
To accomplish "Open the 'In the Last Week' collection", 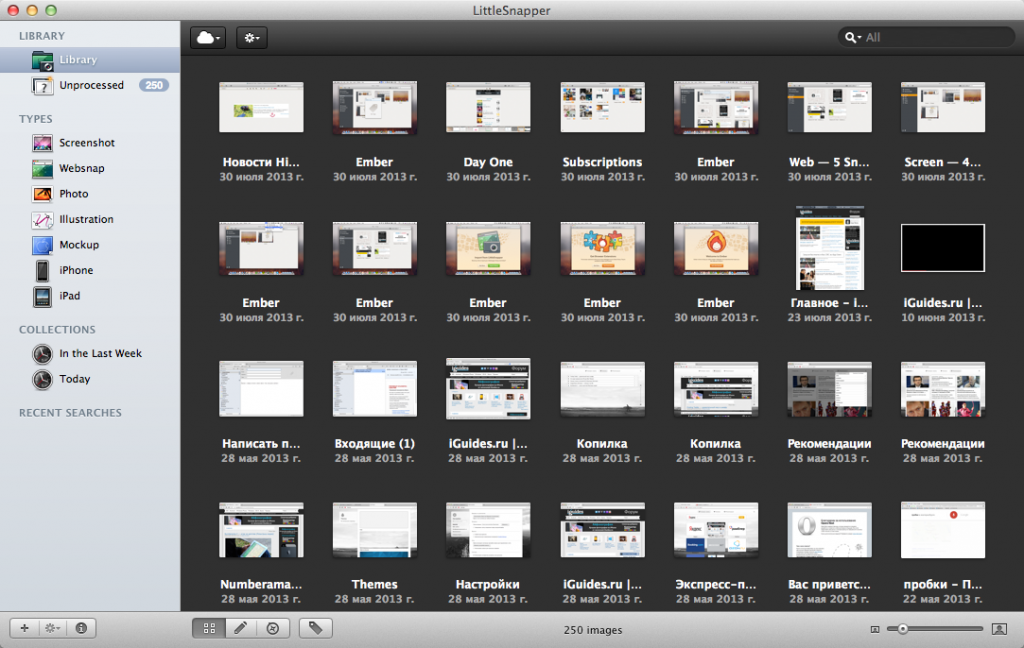I will (x=100, y=353).
